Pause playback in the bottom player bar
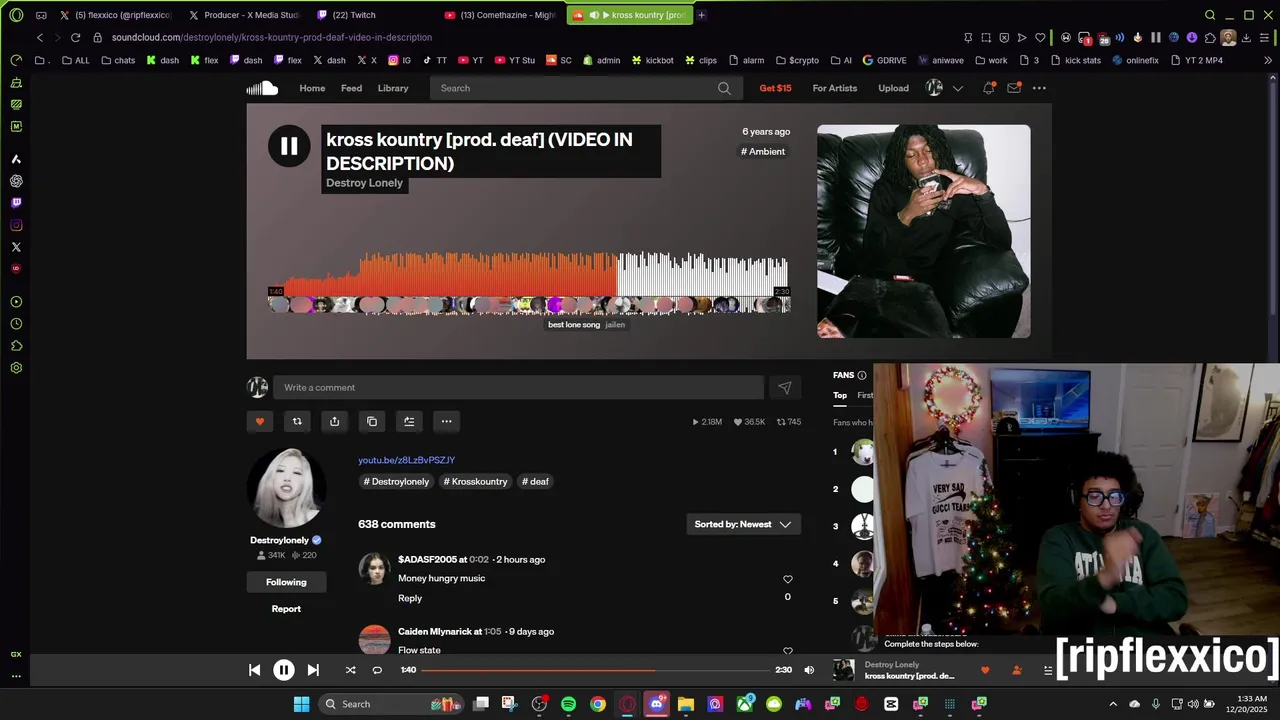The height and width of the screenshot is (720, 1280). click(284, 670)
